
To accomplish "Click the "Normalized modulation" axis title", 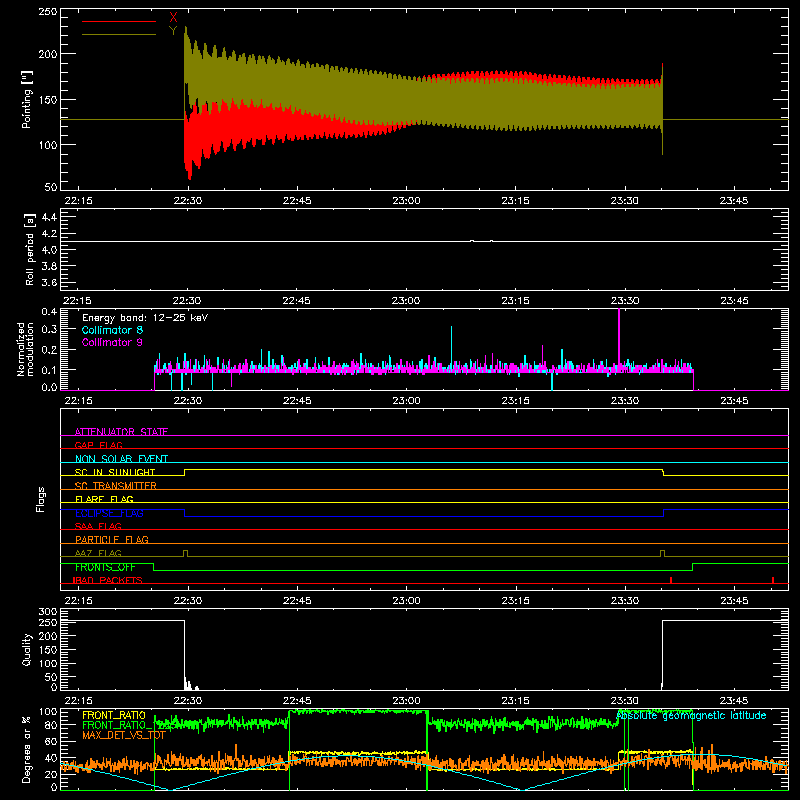I will pos(26,349).
